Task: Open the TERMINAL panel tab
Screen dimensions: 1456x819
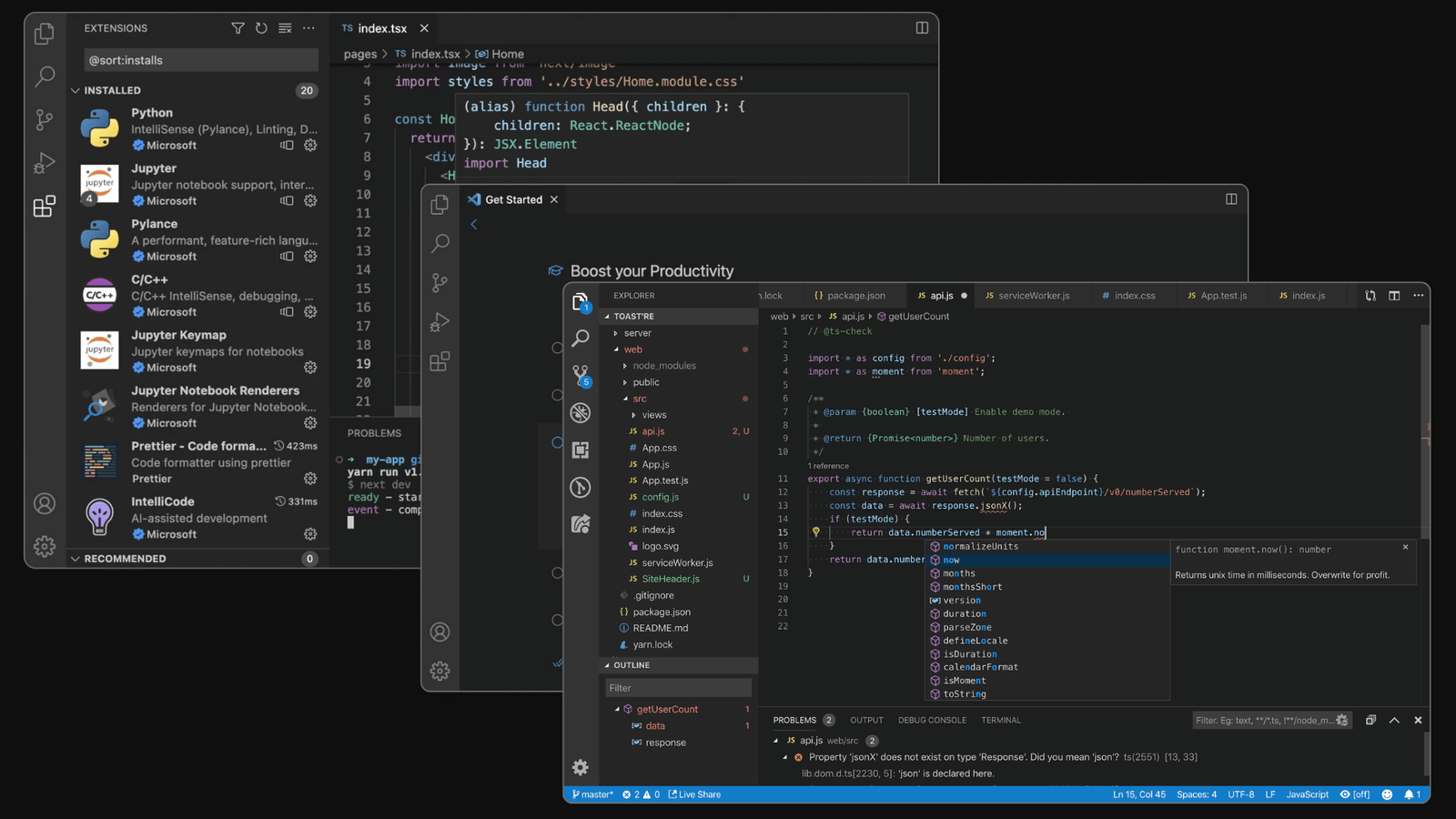Action: coord(1000,720)
